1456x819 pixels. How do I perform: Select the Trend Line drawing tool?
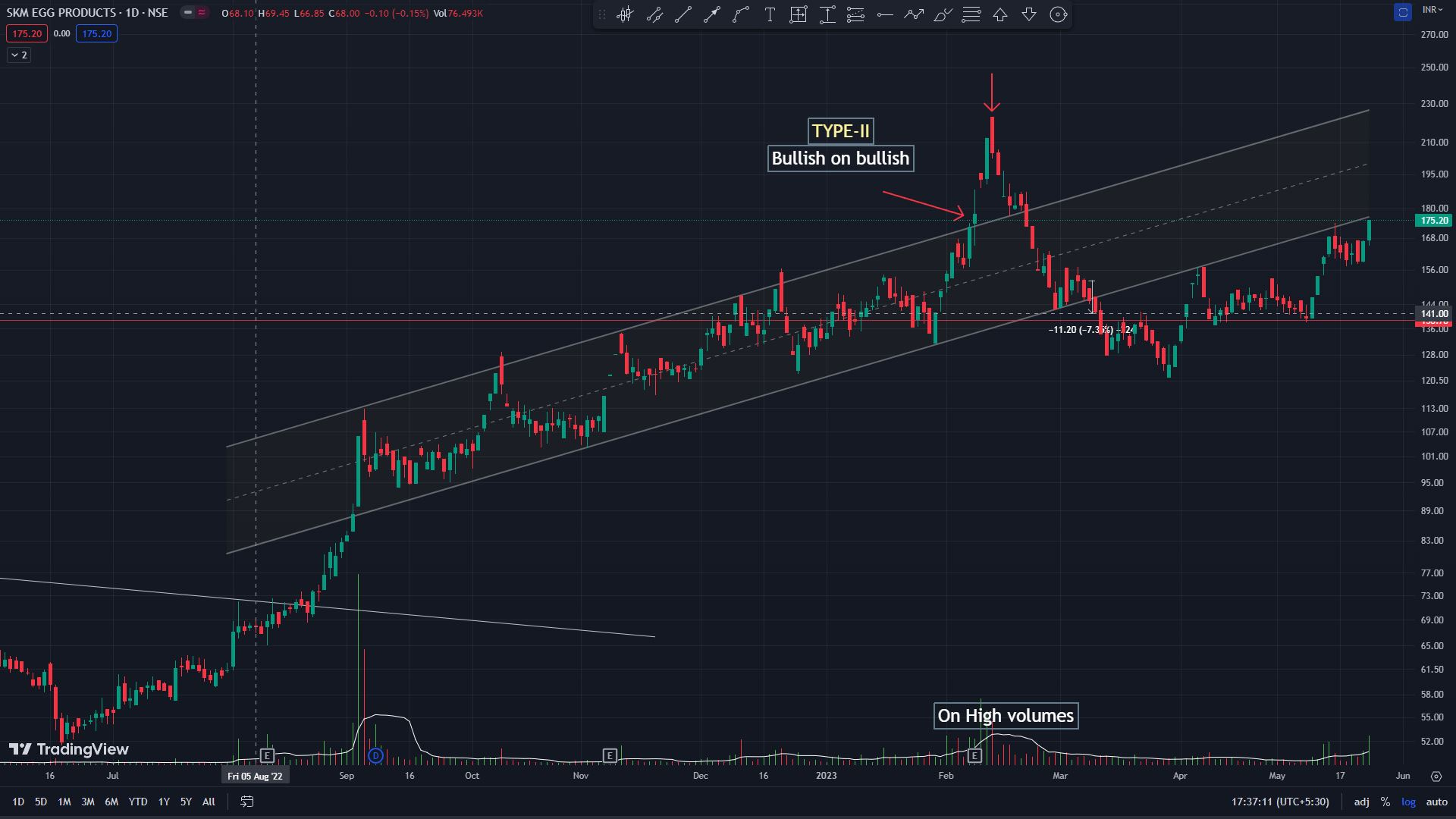tap(682, 14)
